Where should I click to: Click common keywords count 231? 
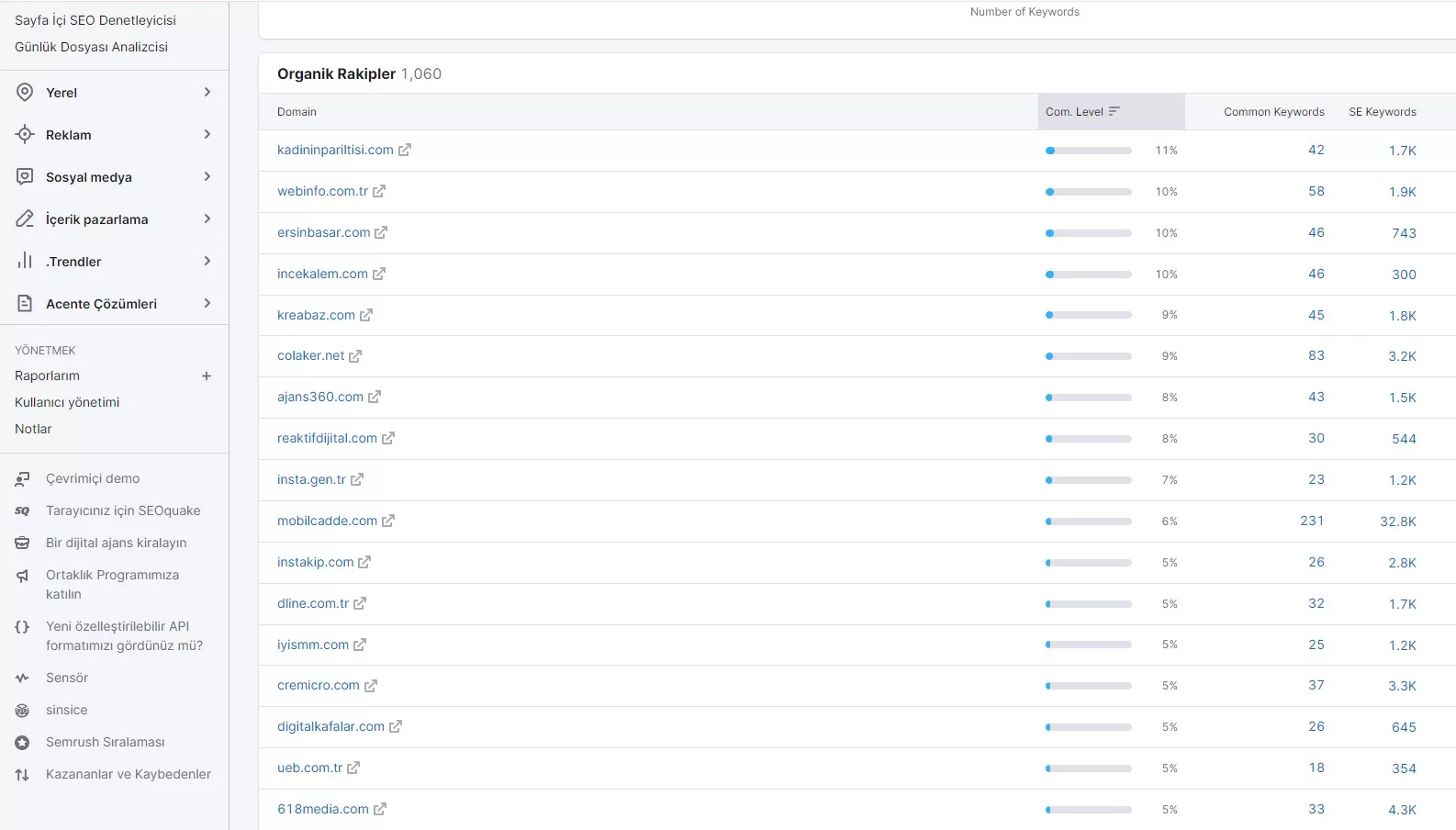click(1312, 521)
